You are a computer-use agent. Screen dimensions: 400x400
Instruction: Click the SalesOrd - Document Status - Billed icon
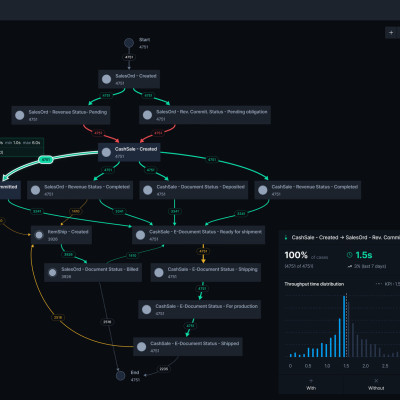click(x=52, y=272)
